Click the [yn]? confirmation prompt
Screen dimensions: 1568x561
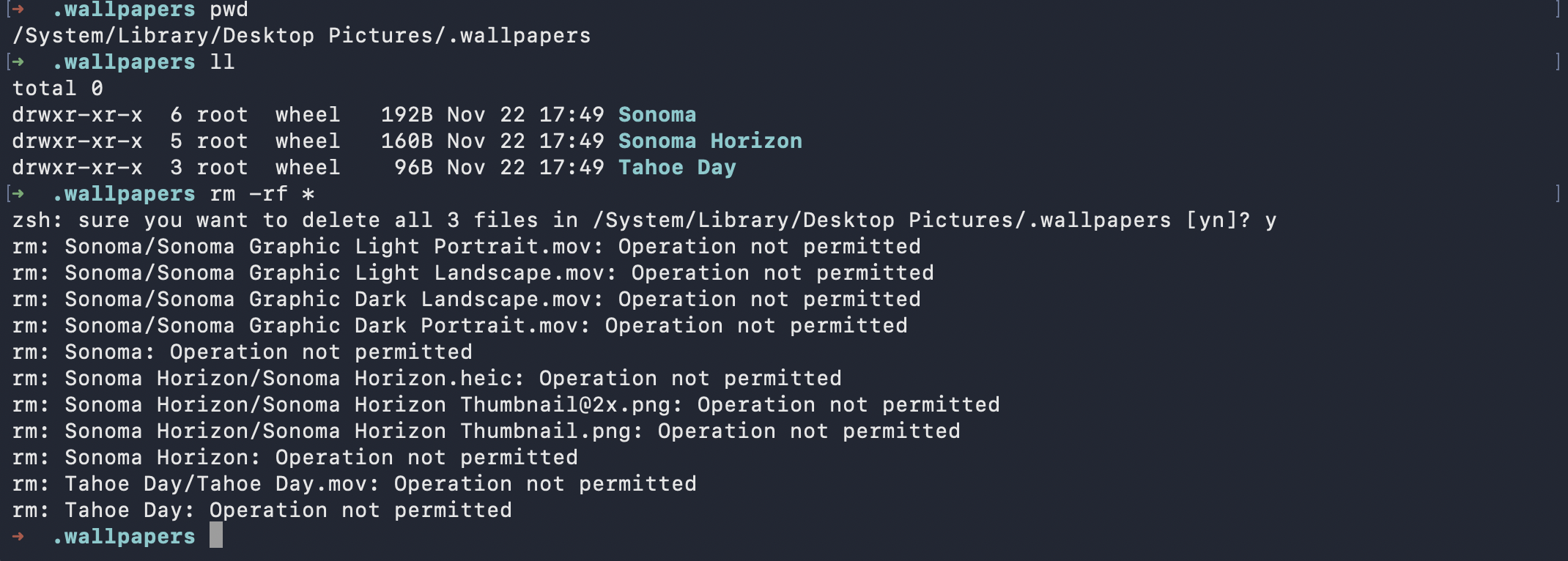[x=1217, y=220]
